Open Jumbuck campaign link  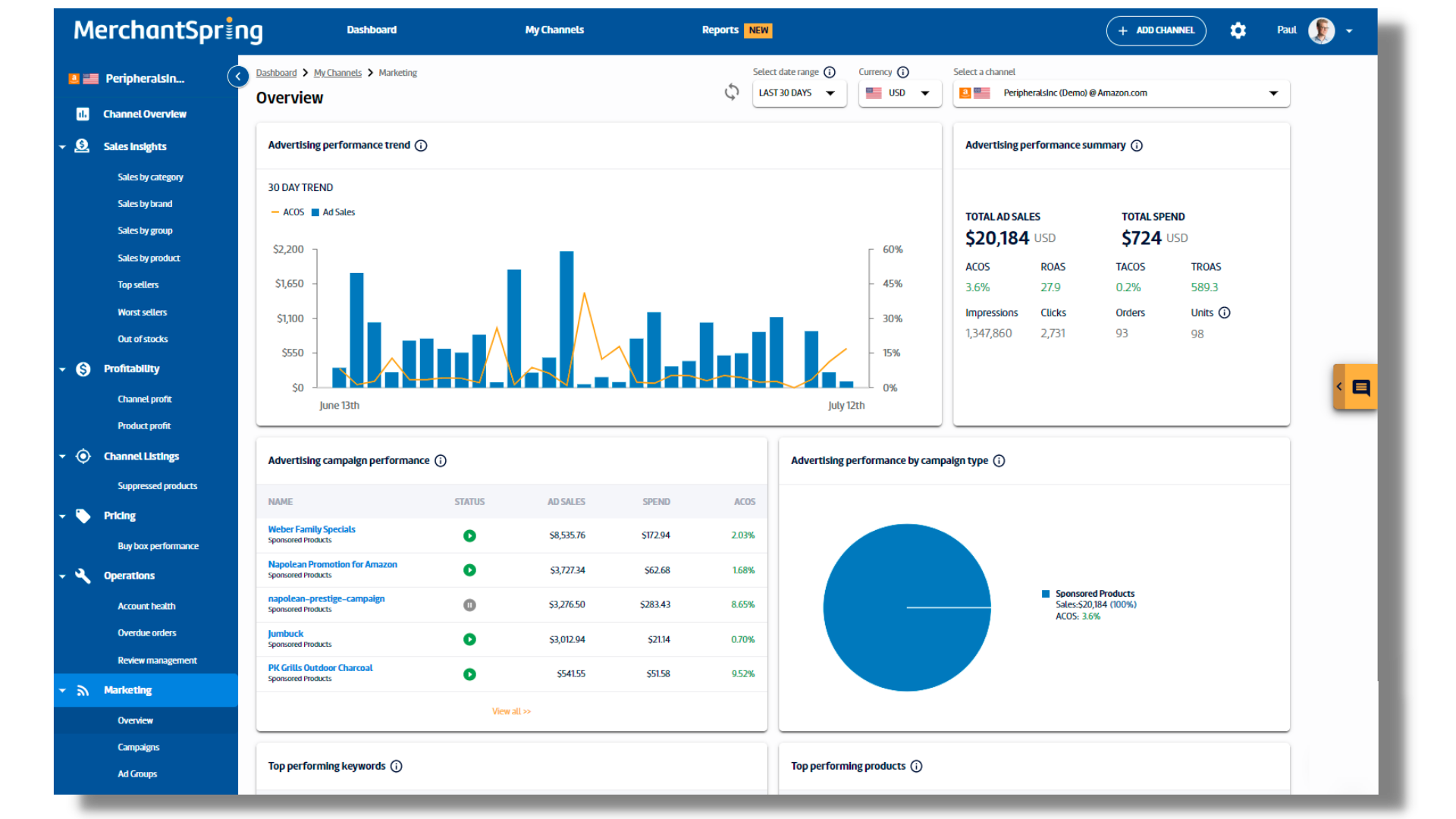[285, 634]
